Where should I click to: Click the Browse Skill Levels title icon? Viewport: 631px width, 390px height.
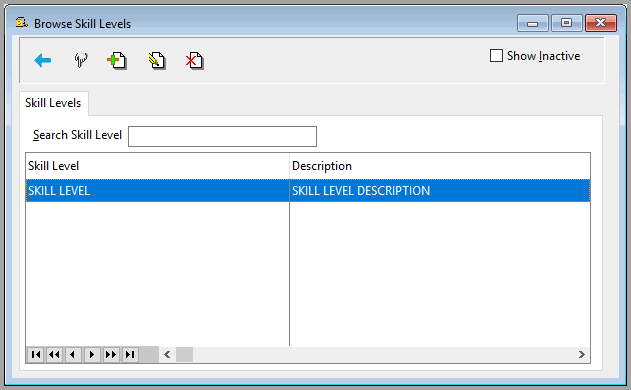click(x=21, y=23)
